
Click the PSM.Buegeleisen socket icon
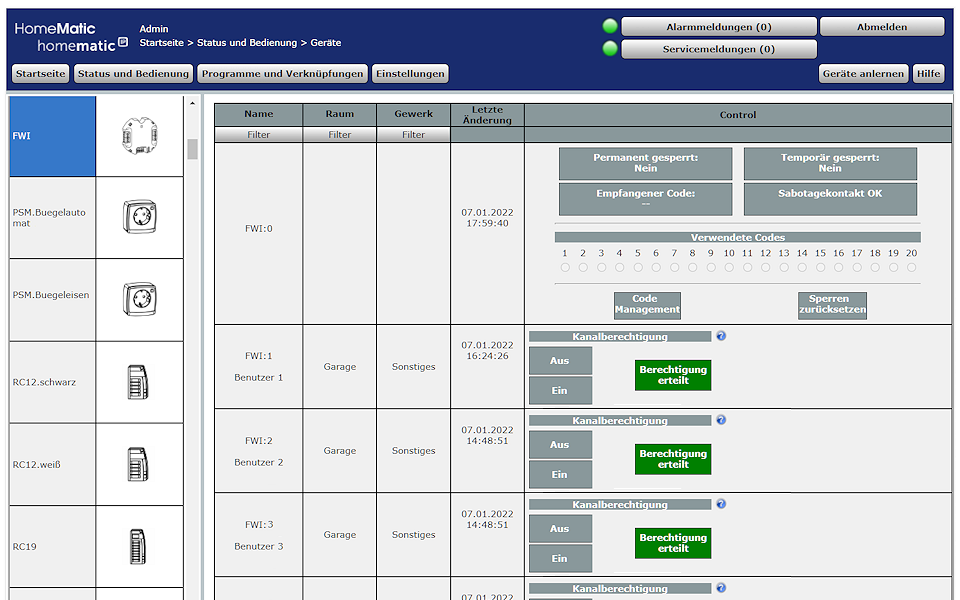pos(141,299)
